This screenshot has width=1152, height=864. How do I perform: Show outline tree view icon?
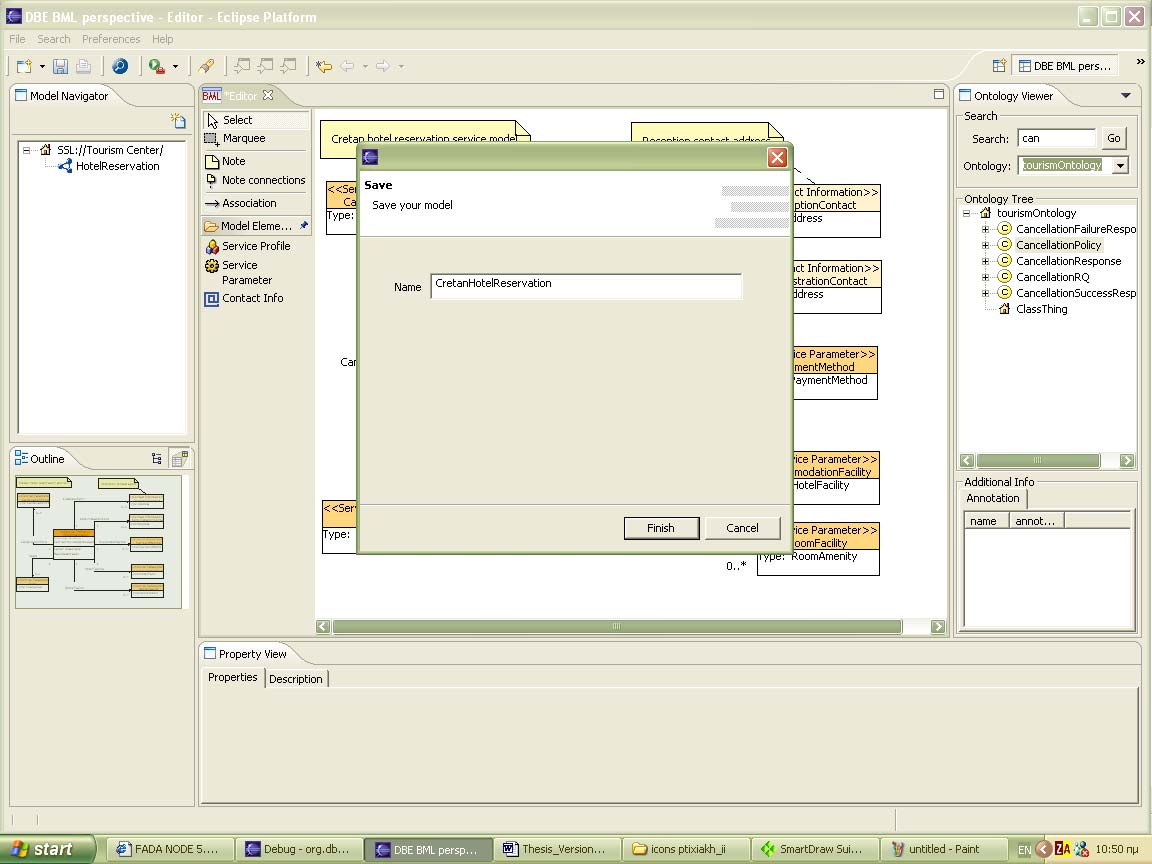click(156, 458)
